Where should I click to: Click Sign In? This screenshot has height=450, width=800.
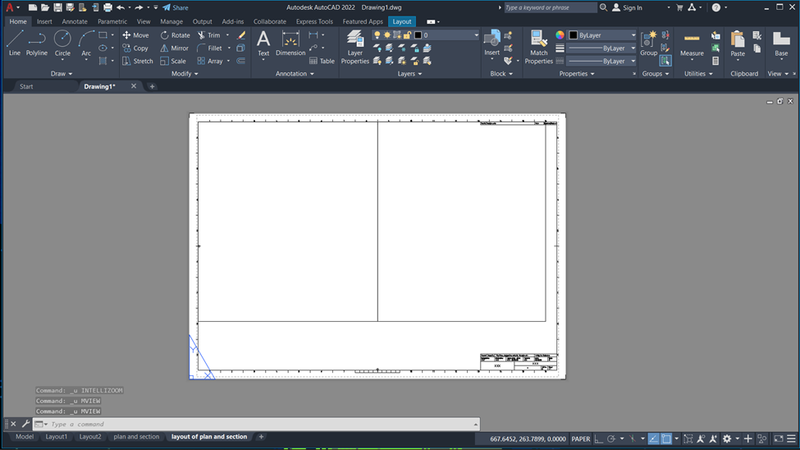(x=627, y=7)
